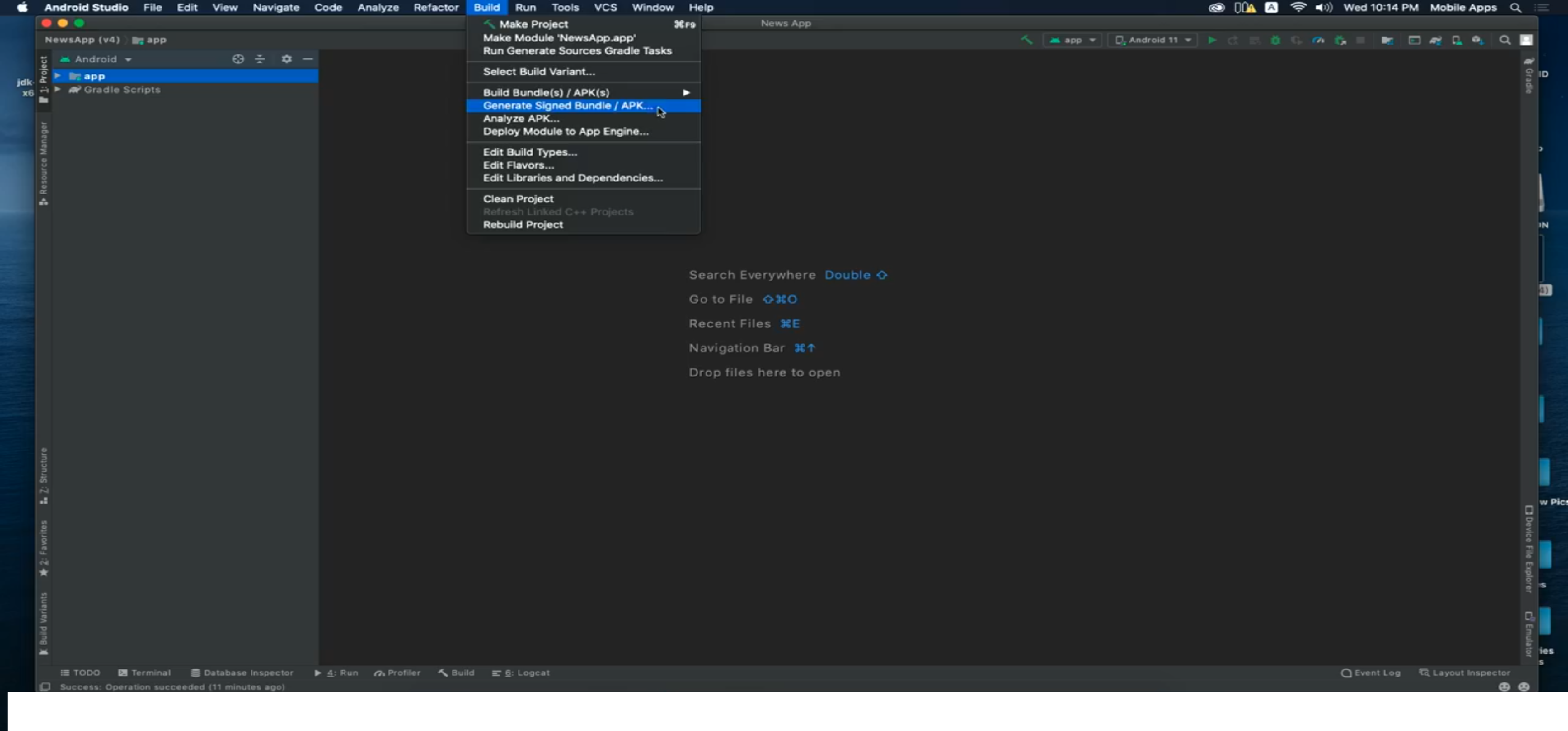
Task: Choose Clean Project in Build menu
Action: pos(583,199)
